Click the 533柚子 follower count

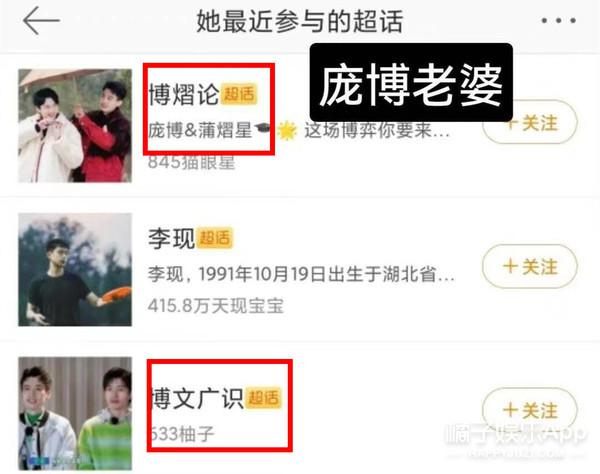point(181,434)
